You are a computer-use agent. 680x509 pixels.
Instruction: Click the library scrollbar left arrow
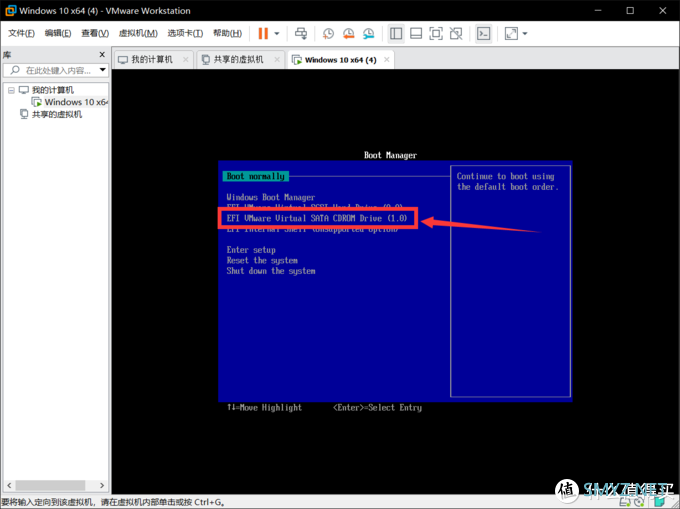point(9,485)
